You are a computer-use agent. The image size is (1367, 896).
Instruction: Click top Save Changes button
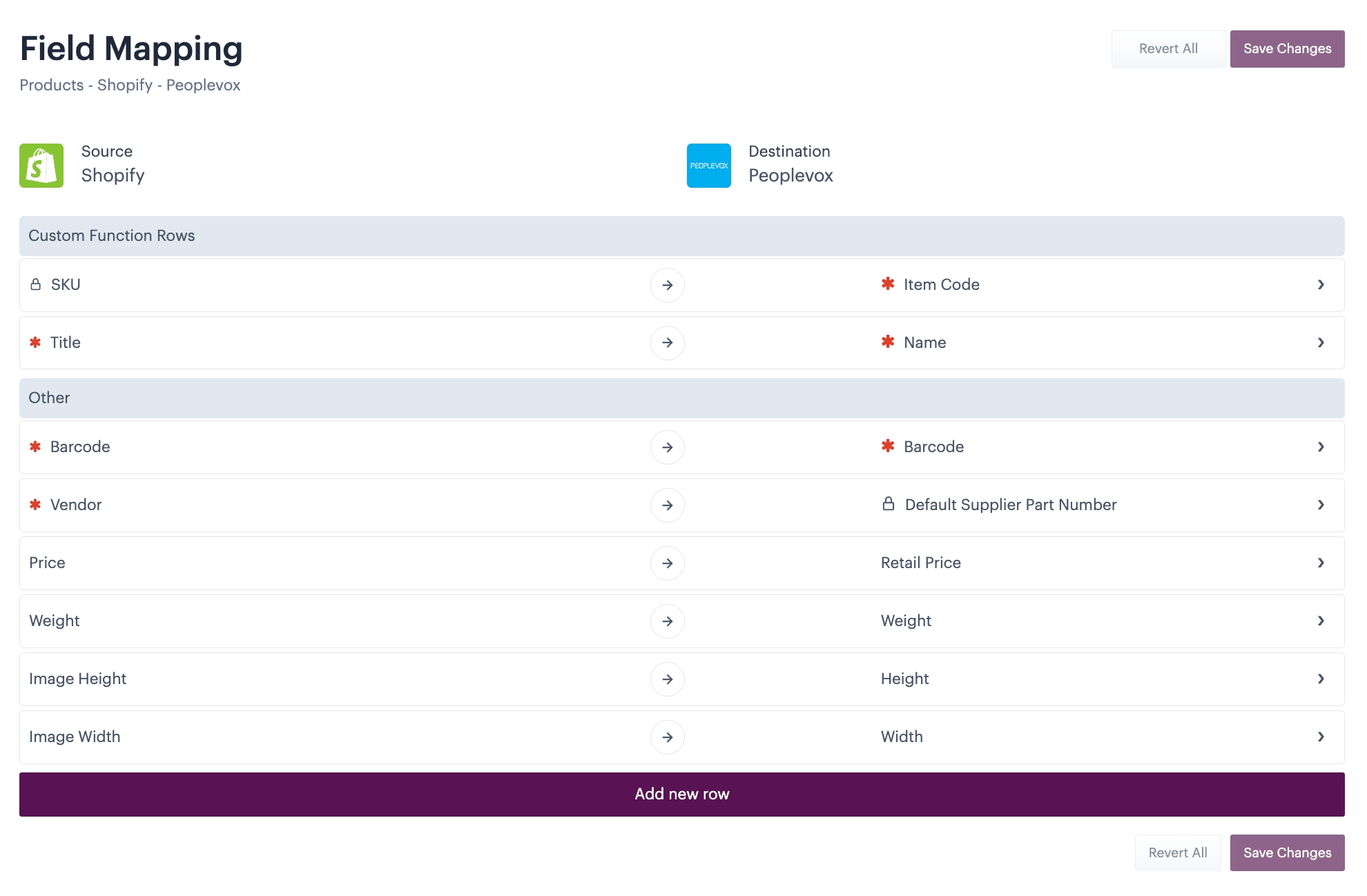click(1287, 49)
